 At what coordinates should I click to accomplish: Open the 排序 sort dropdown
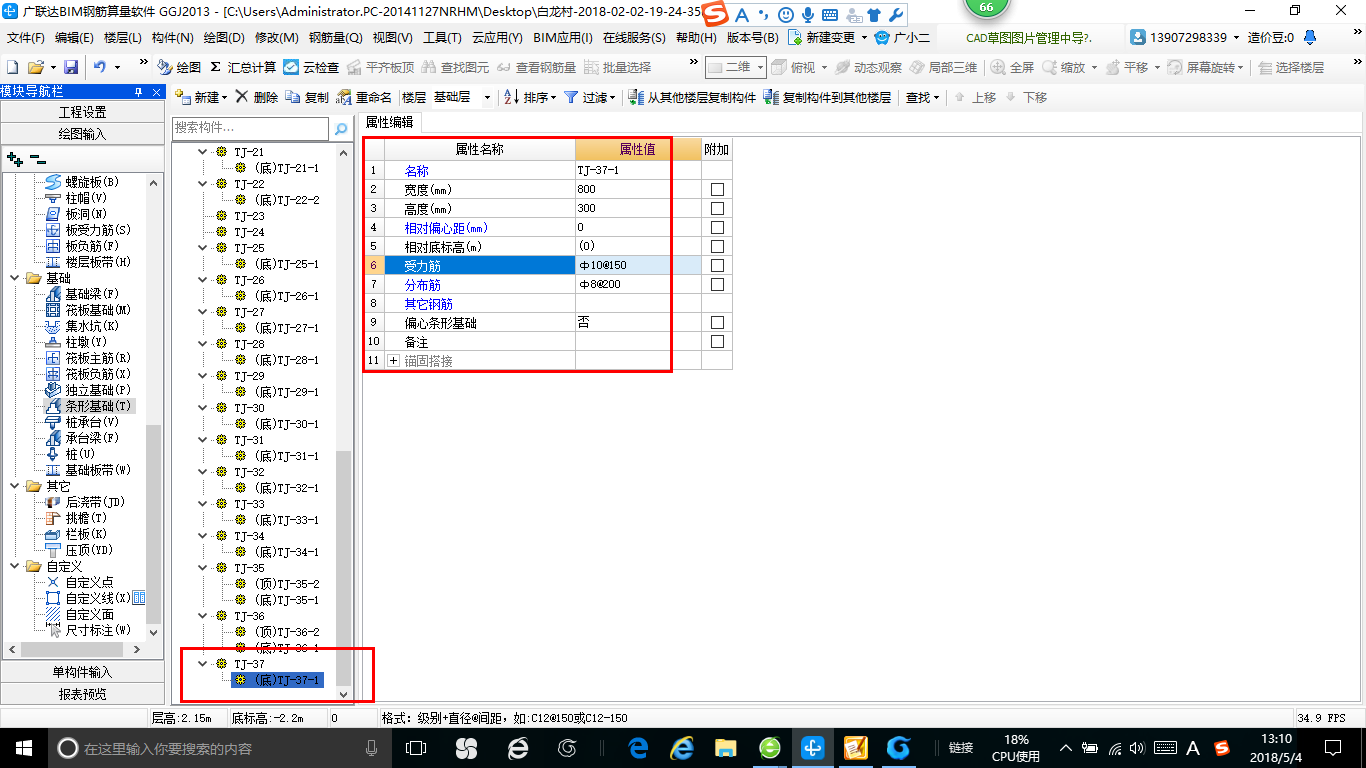pyautogui.click(x=530, y=97)
